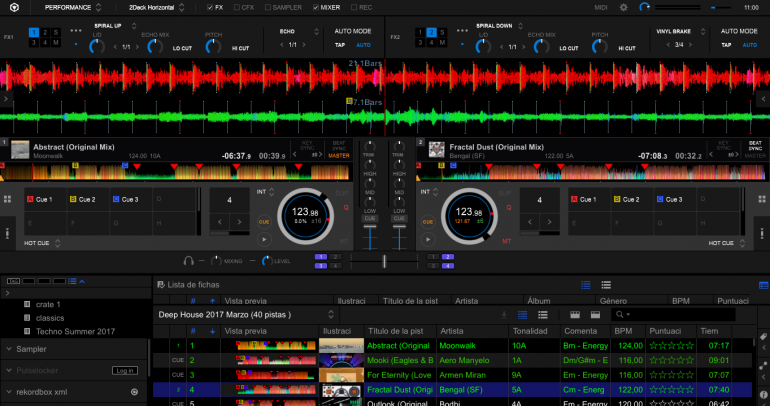Click AUTO on the FX2 auto mode
Image resolution: width=770 pixels, height=406 pixels.
[x=749, y=45]
